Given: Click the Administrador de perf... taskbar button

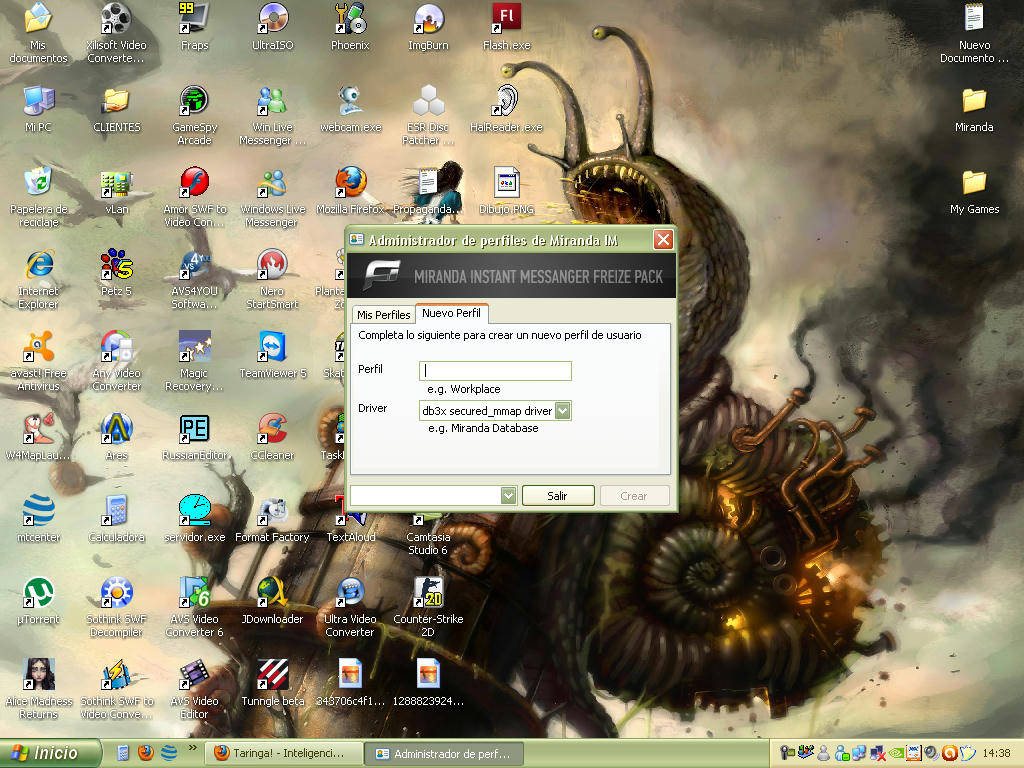Looking at the screenshot, I should pyautogui.click(x=443, y=754).
